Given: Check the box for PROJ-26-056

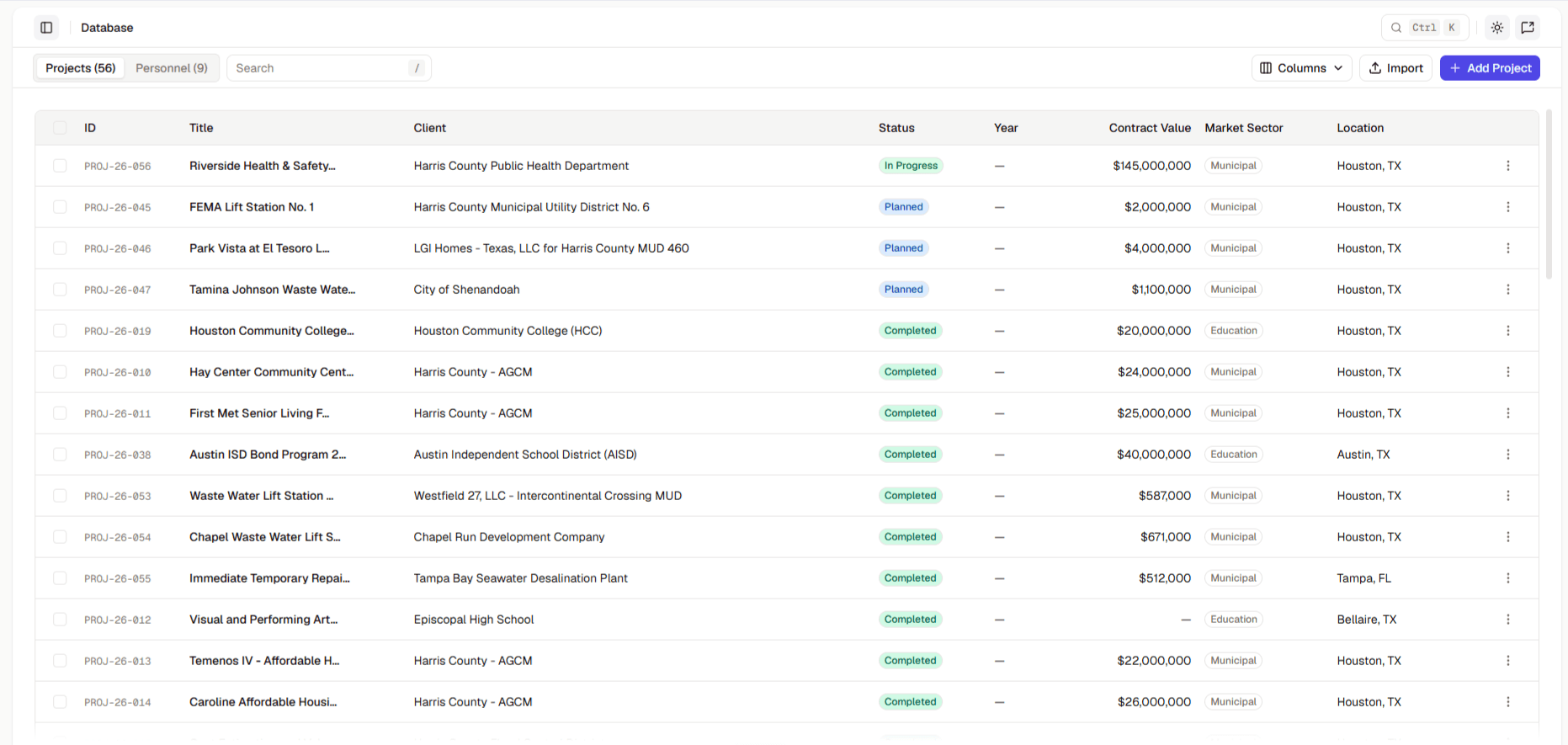Looking at the screenshot, I should [60, 166].
